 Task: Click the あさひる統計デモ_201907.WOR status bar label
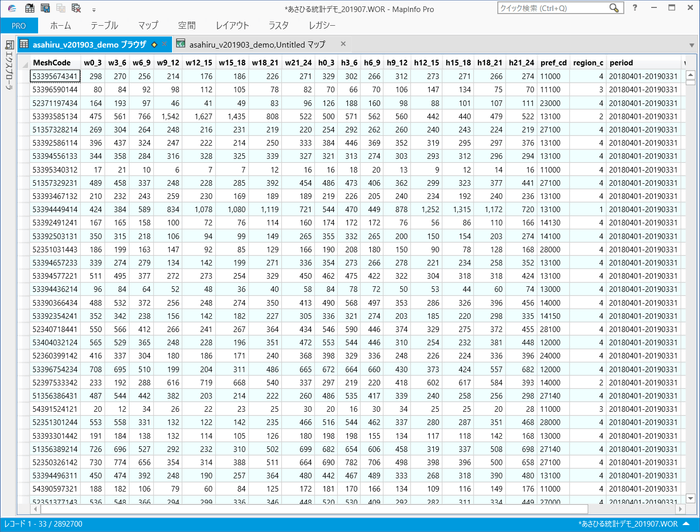tap(628, 524)
